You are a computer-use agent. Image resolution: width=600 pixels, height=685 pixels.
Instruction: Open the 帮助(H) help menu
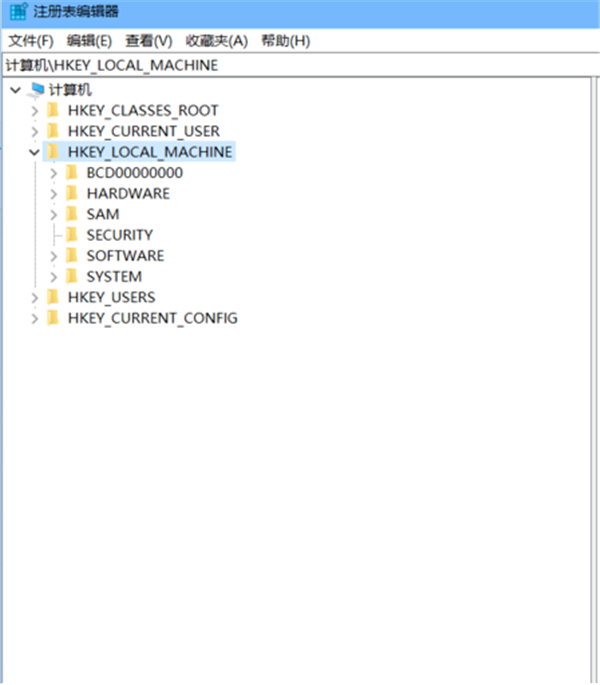(285, 41)
